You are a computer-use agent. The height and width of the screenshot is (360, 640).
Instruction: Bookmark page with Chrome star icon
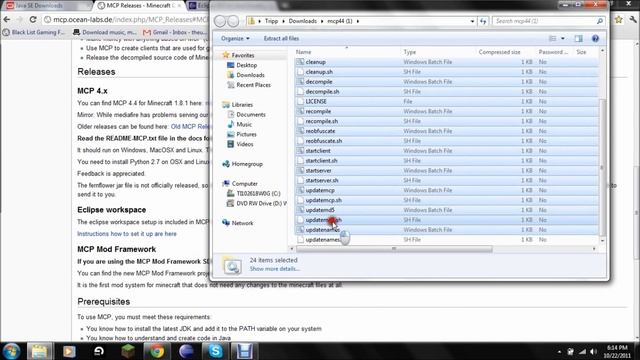click(619, 20)
